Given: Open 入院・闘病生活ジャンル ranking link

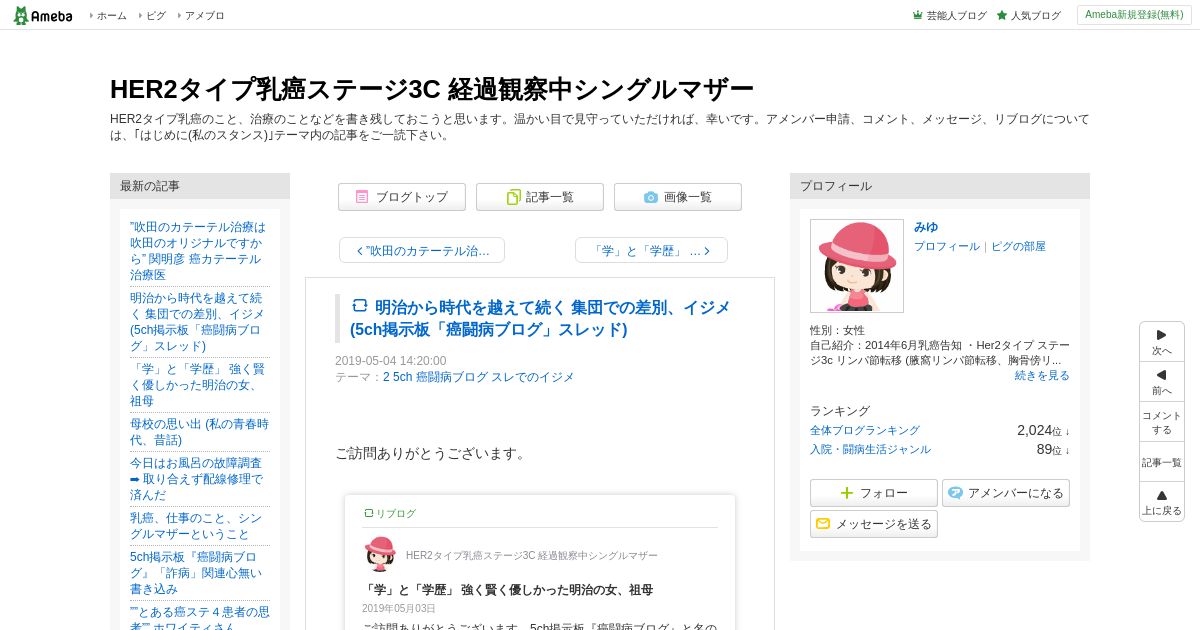Looking at the screenshot, I should click(870, 449).
